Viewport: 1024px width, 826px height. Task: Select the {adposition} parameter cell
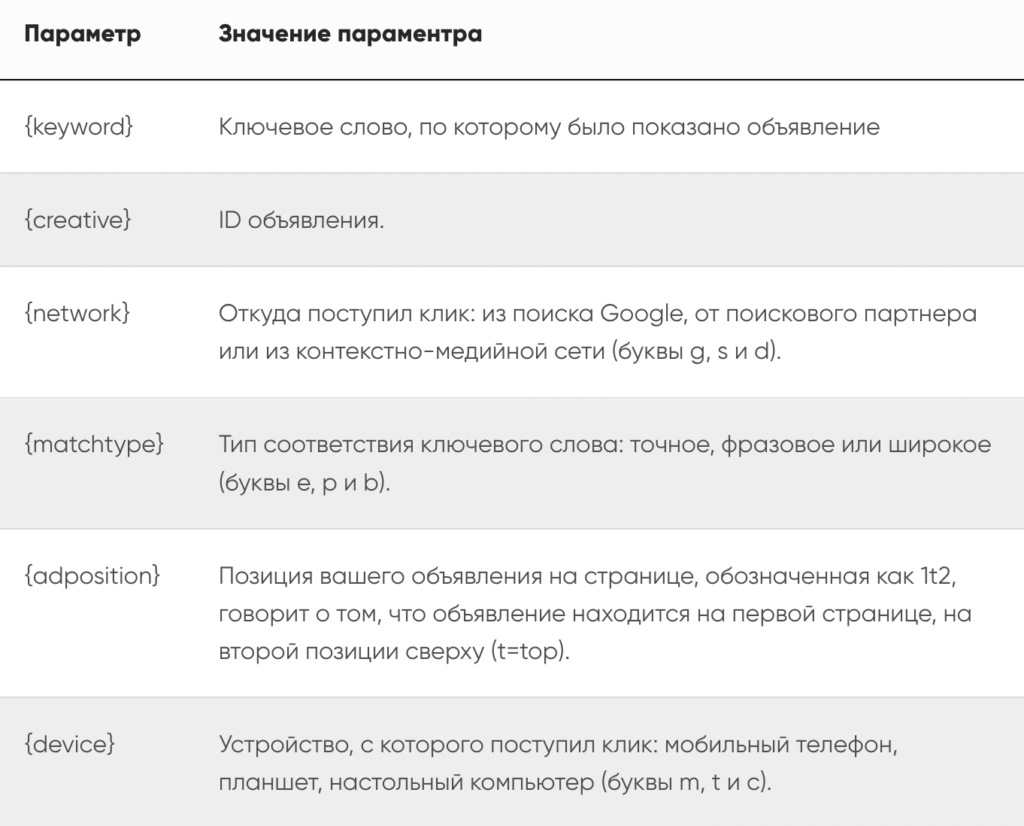[92, 576]
